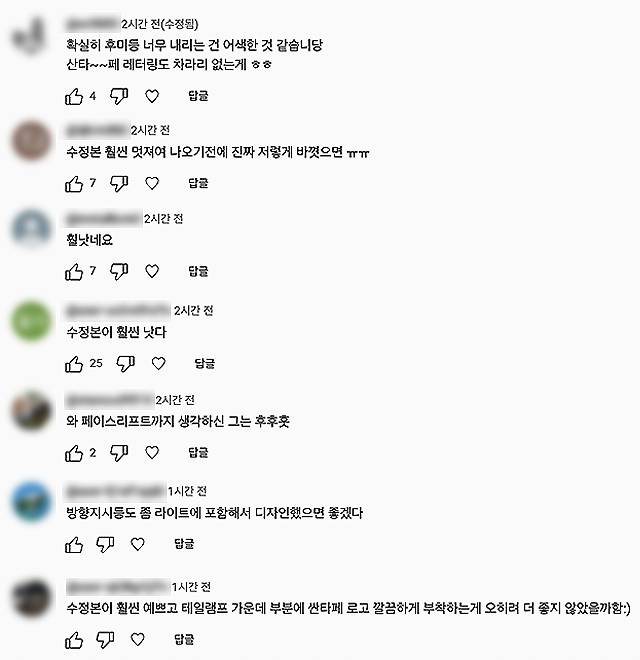Like the 방향지시등 comment

74,544
